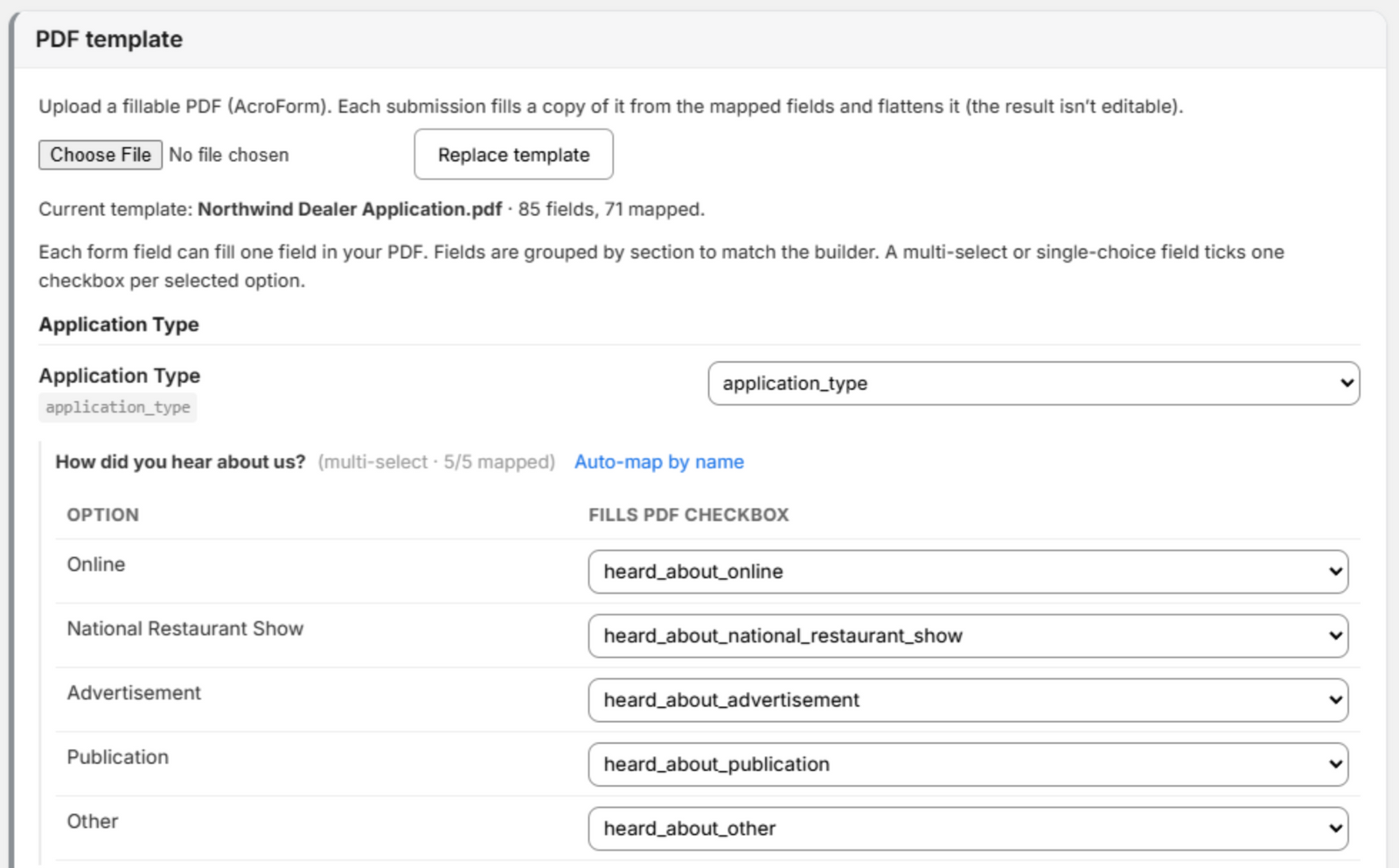Click the Replace template button

513,155
